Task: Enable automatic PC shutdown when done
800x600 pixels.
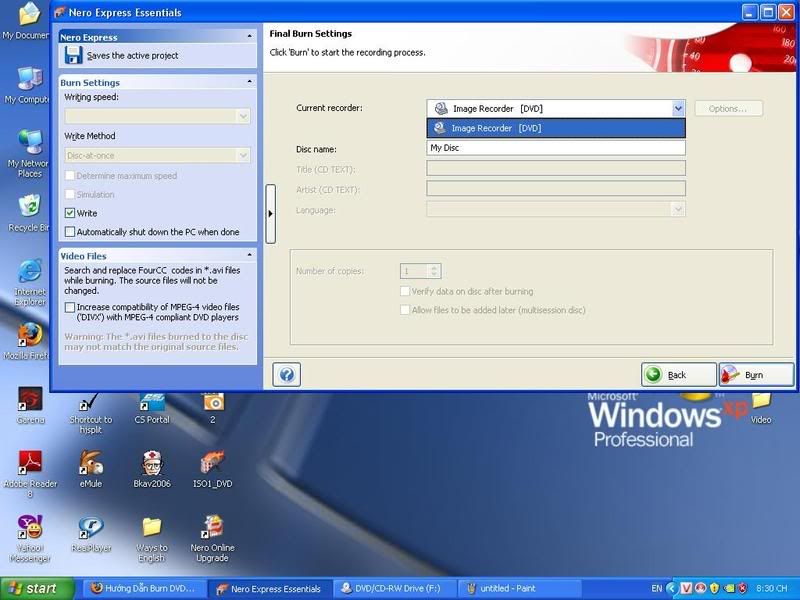Action: coord(70,232)
